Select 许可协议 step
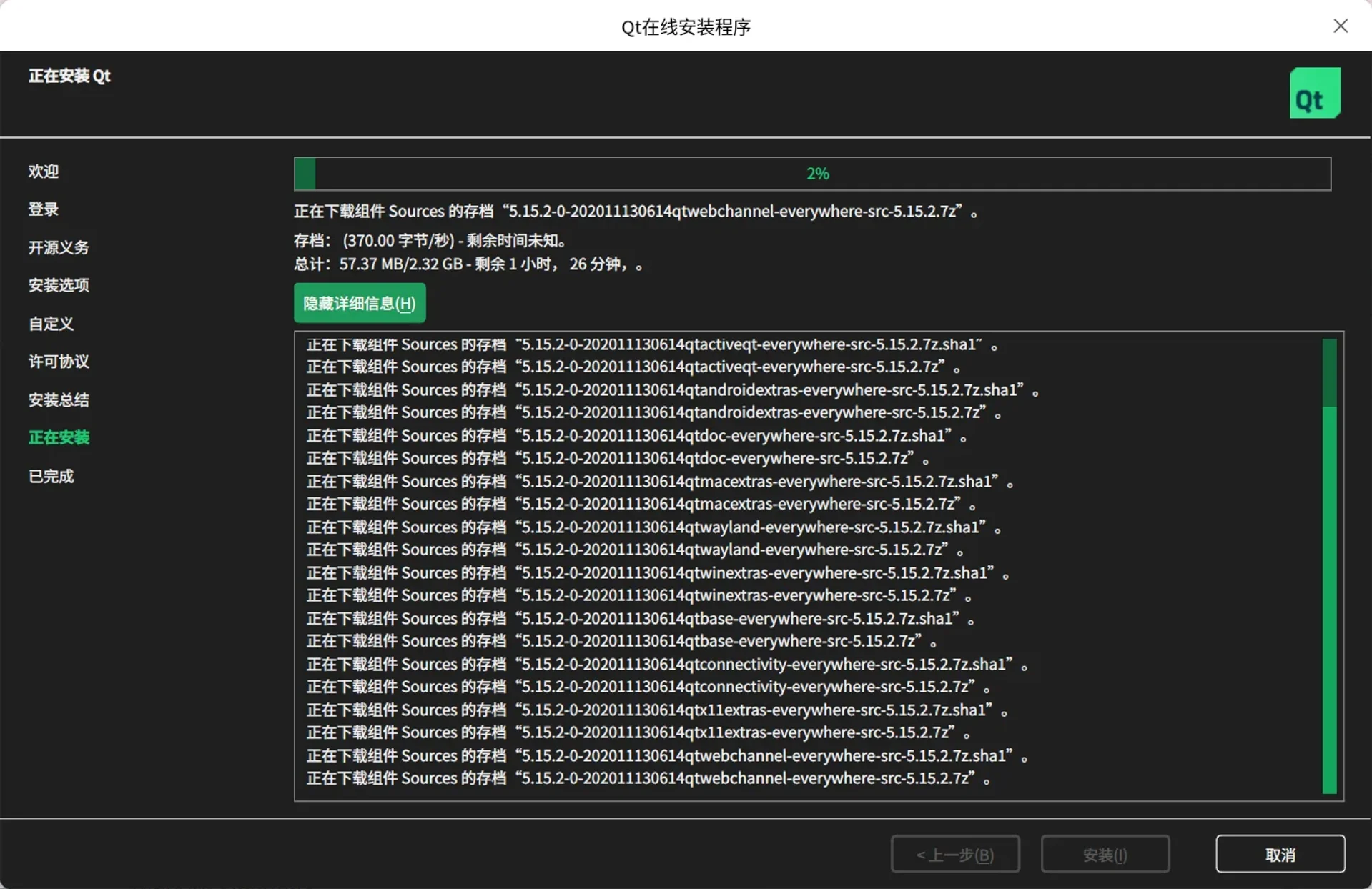 pyautogui.click(x=58, y=362)
